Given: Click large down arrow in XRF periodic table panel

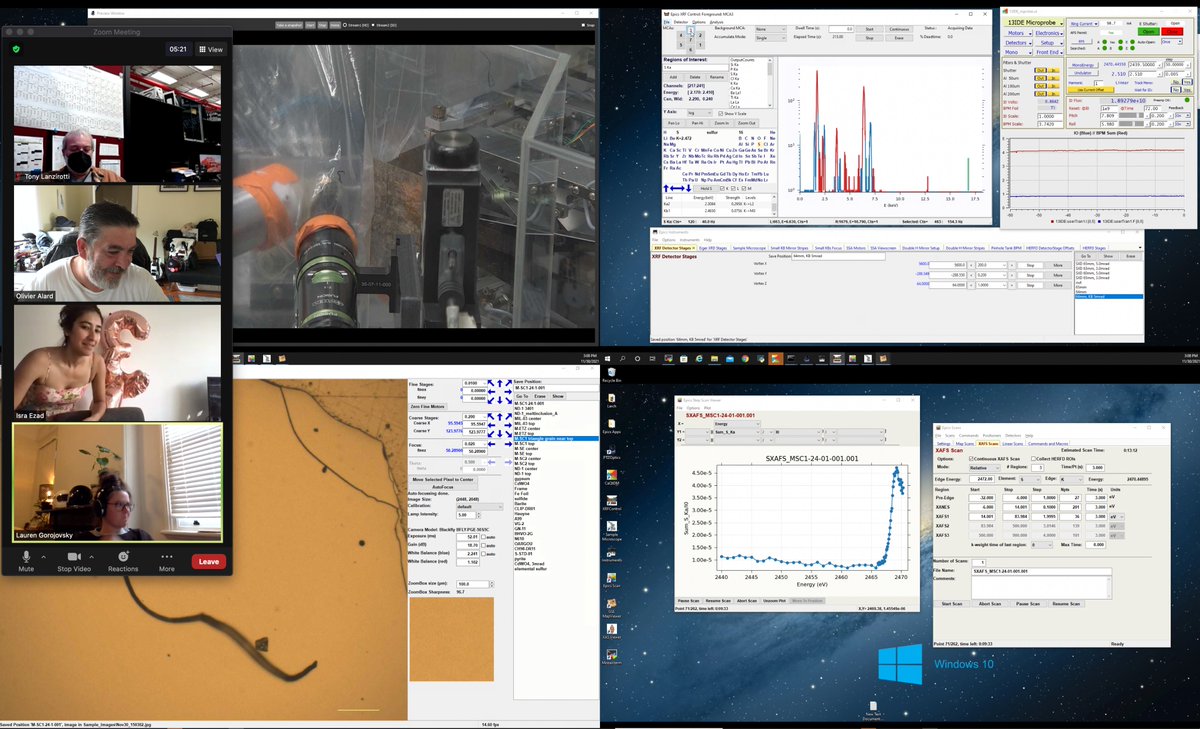Looking at the screenshot, I should (688, 188).
